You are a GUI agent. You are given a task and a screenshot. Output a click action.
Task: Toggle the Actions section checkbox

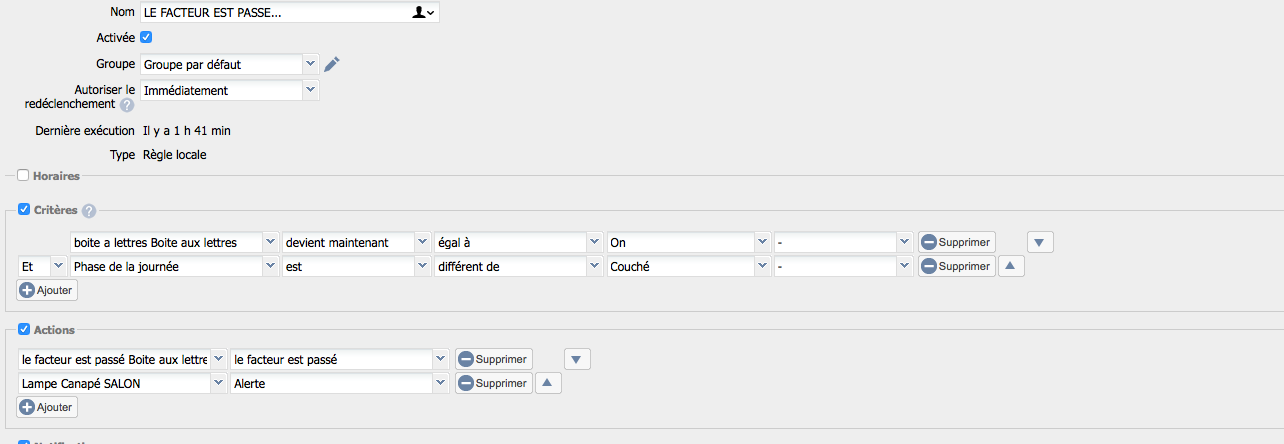pyautogui.click(x=24, y=330)
